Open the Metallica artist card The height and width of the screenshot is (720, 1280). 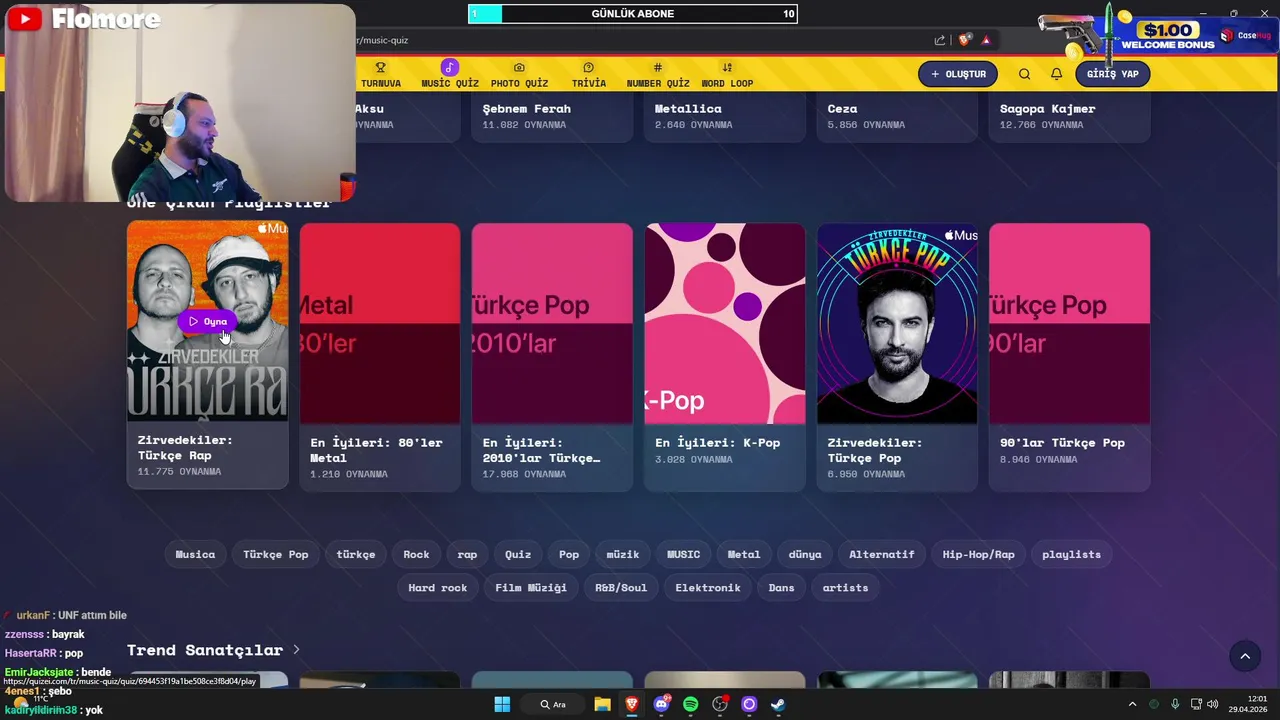pos(725,116)
